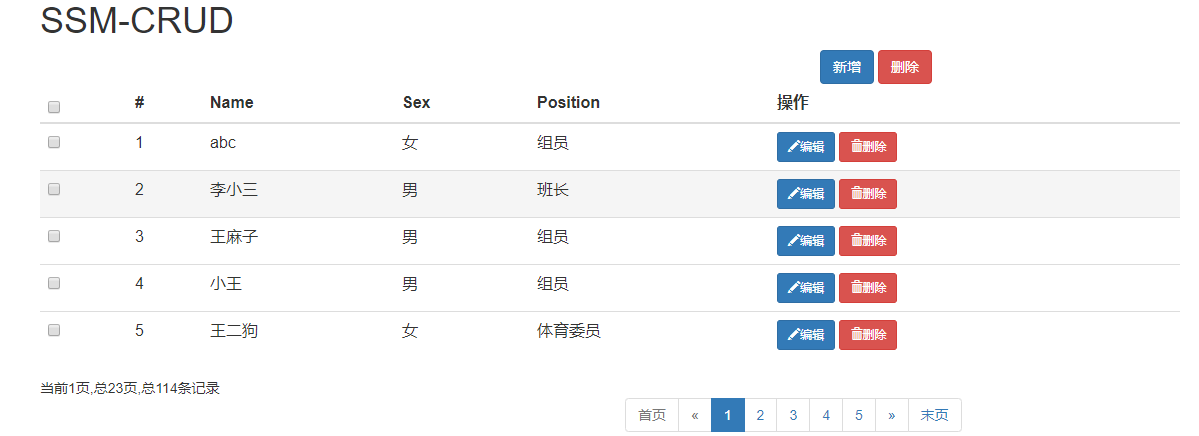The image size is (1199, 436).
Task: Go to previous page with « arrow
Action: [x=694, y=415]
